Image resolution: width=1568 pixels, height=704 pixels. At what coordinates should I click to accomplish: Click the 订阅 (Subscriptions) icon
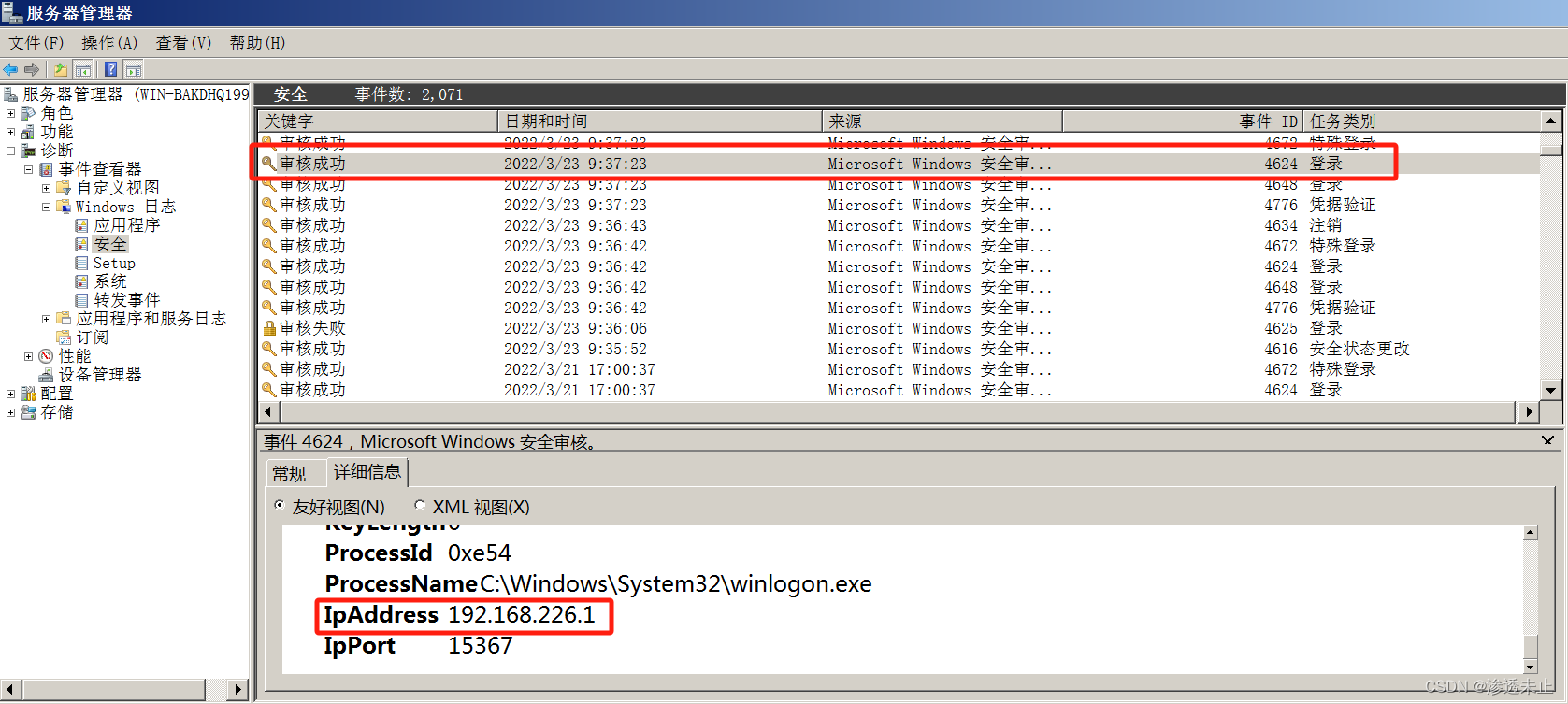(64, 338)
